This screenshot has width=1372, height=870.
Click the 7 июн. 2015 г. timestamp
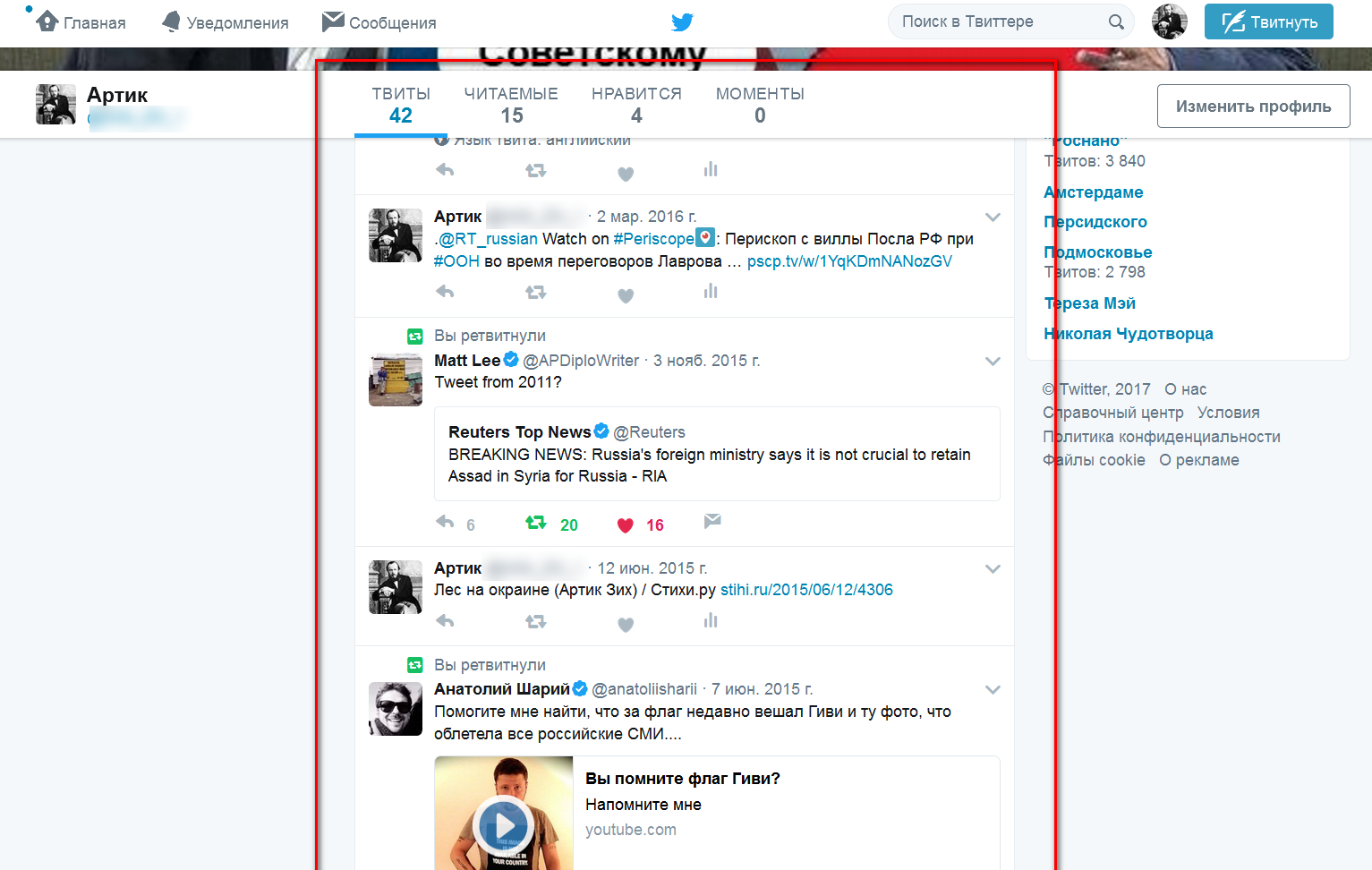(x=763, y=689)
